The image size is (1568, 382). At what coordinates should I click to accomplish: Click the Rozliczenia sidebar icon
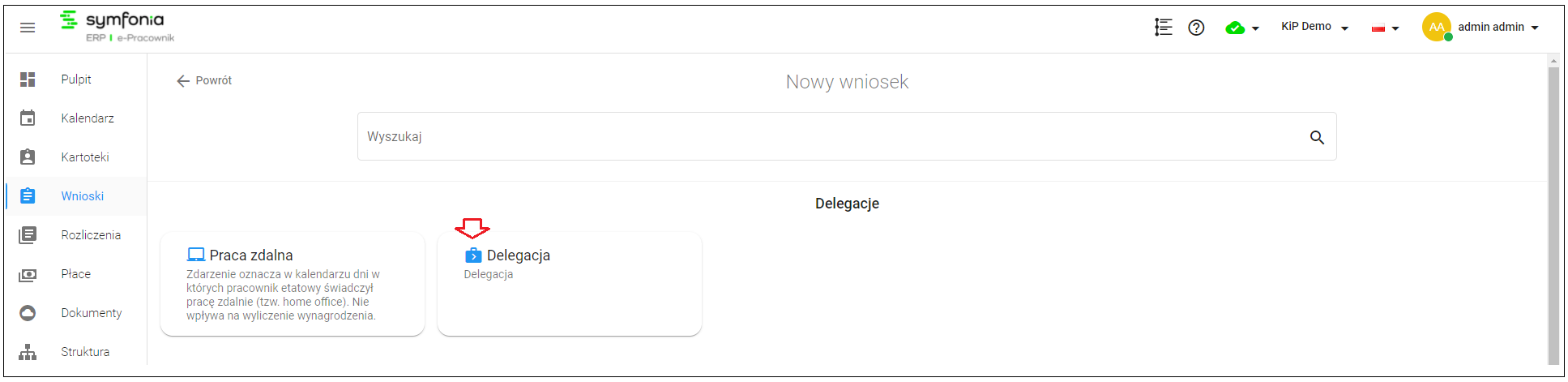click(28, 235)
